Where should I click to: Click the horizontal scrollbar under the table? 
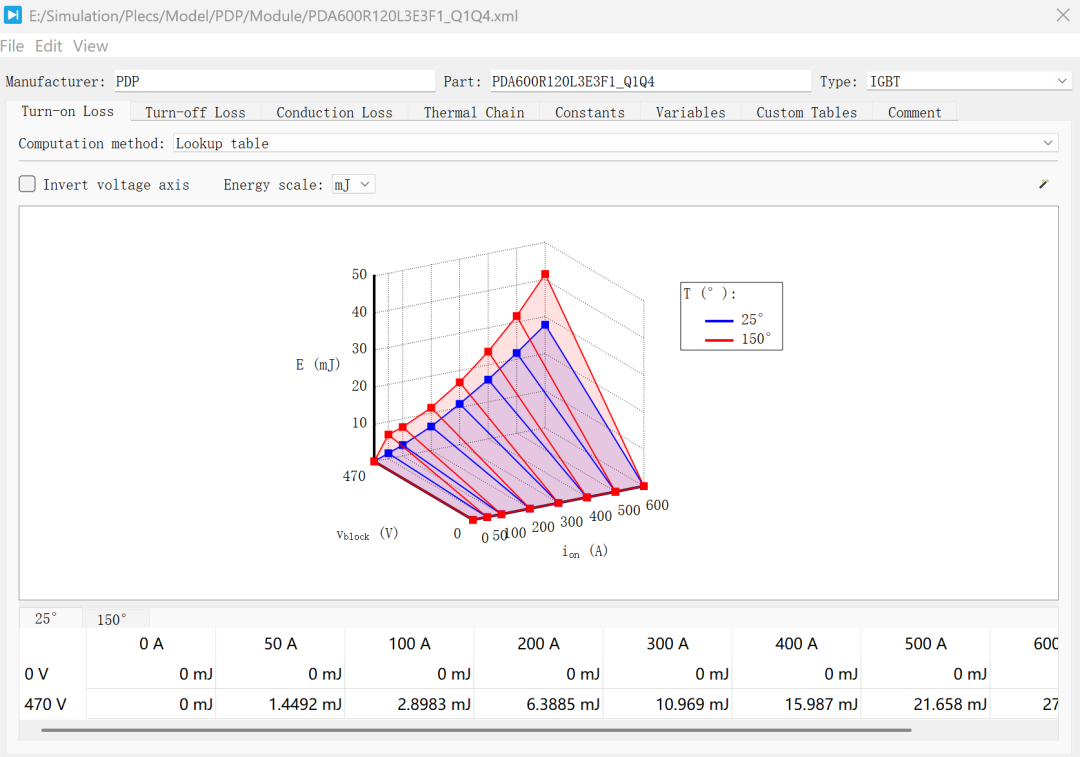tap(476, 729)
